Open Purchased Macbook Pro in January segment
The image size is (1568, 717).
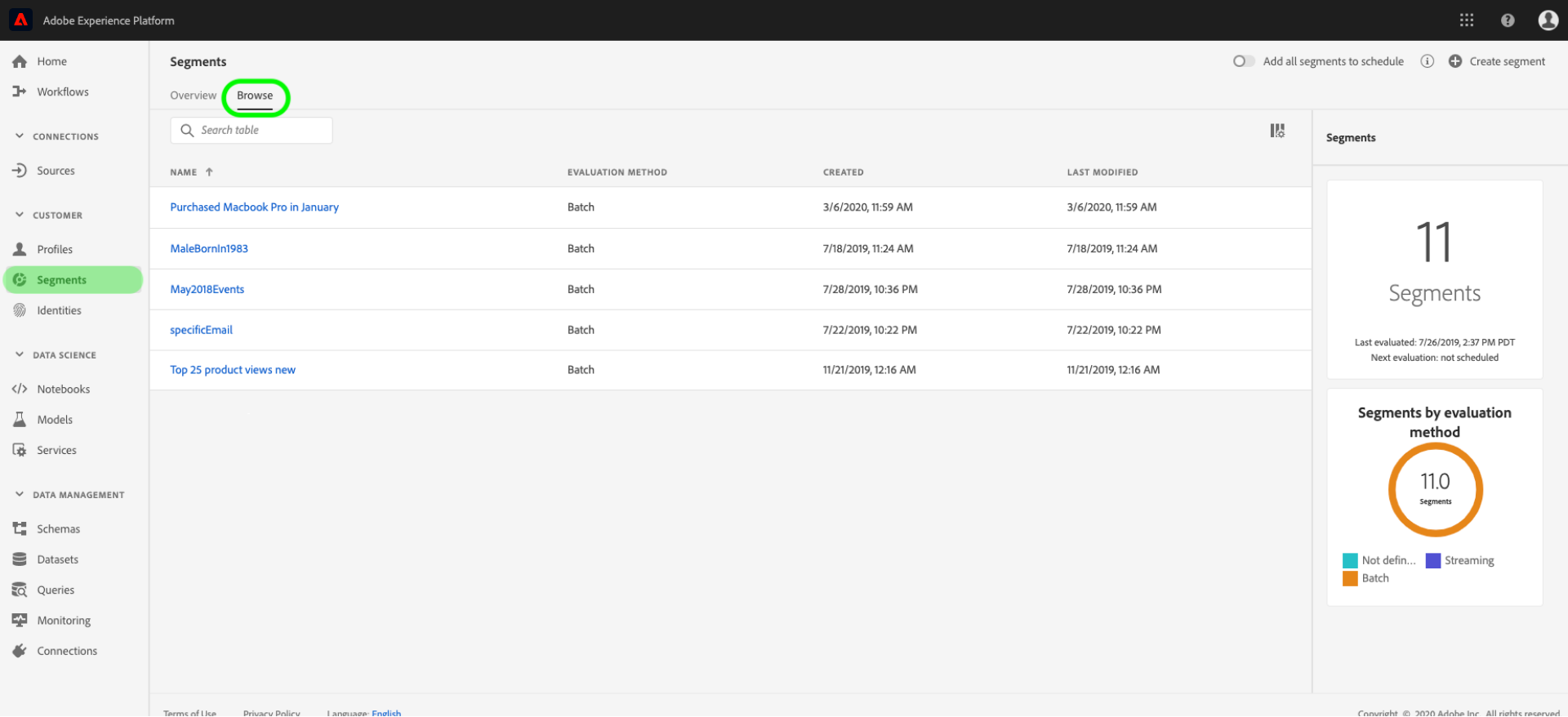click(254, 207)
